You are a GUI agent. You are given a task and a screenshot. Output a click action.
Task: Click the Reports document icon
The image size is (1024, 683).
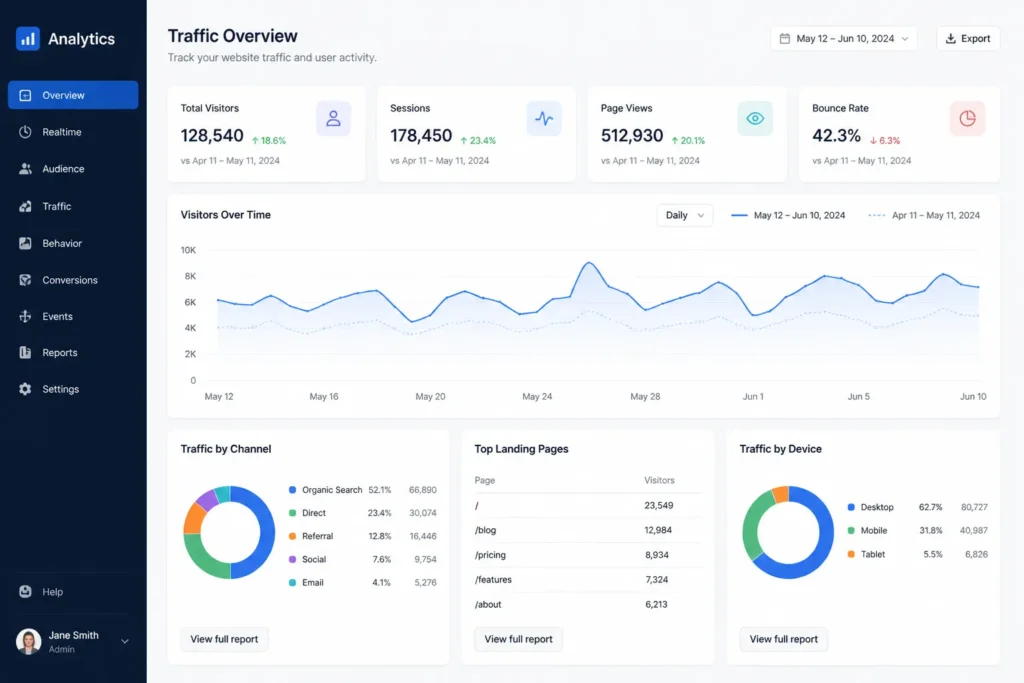(25, 353)
